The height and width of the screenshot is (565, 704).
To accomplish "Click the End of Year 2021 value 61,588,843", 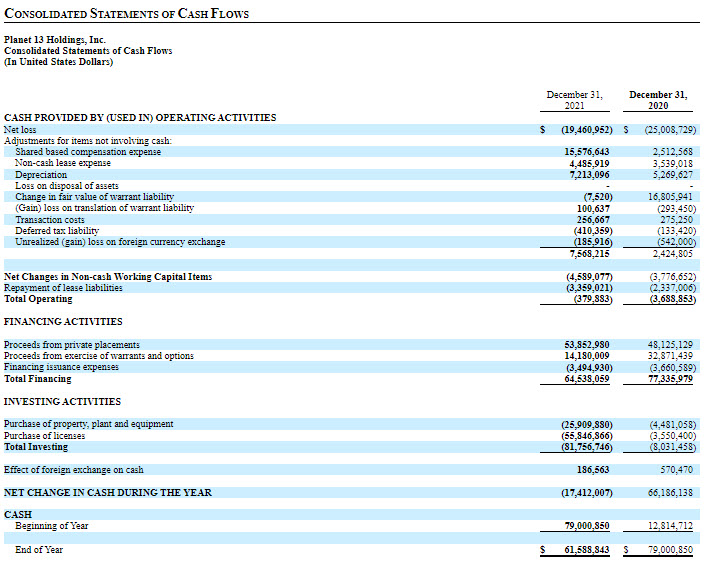I will click(587, 550).
